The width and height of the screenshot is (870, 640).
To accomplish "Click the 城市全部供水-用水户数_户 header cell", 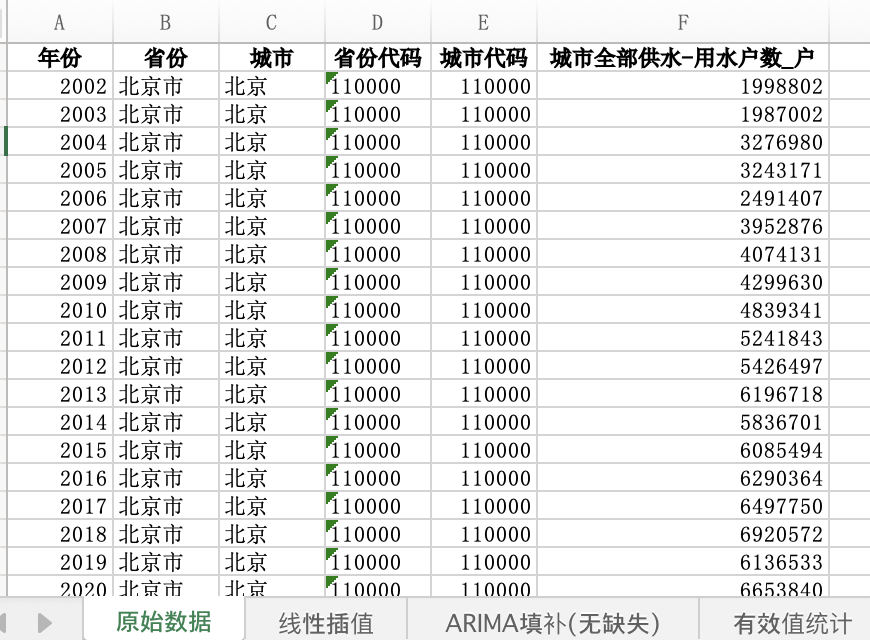I will point(682,57).
